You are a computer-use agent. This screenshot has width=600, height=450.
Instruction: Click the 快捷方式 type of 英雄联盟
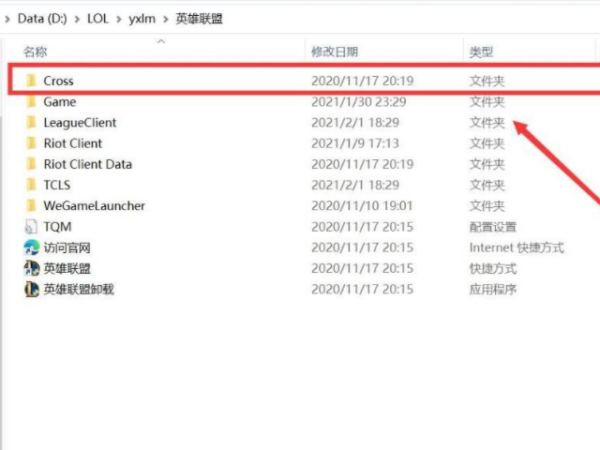point(493,268)
